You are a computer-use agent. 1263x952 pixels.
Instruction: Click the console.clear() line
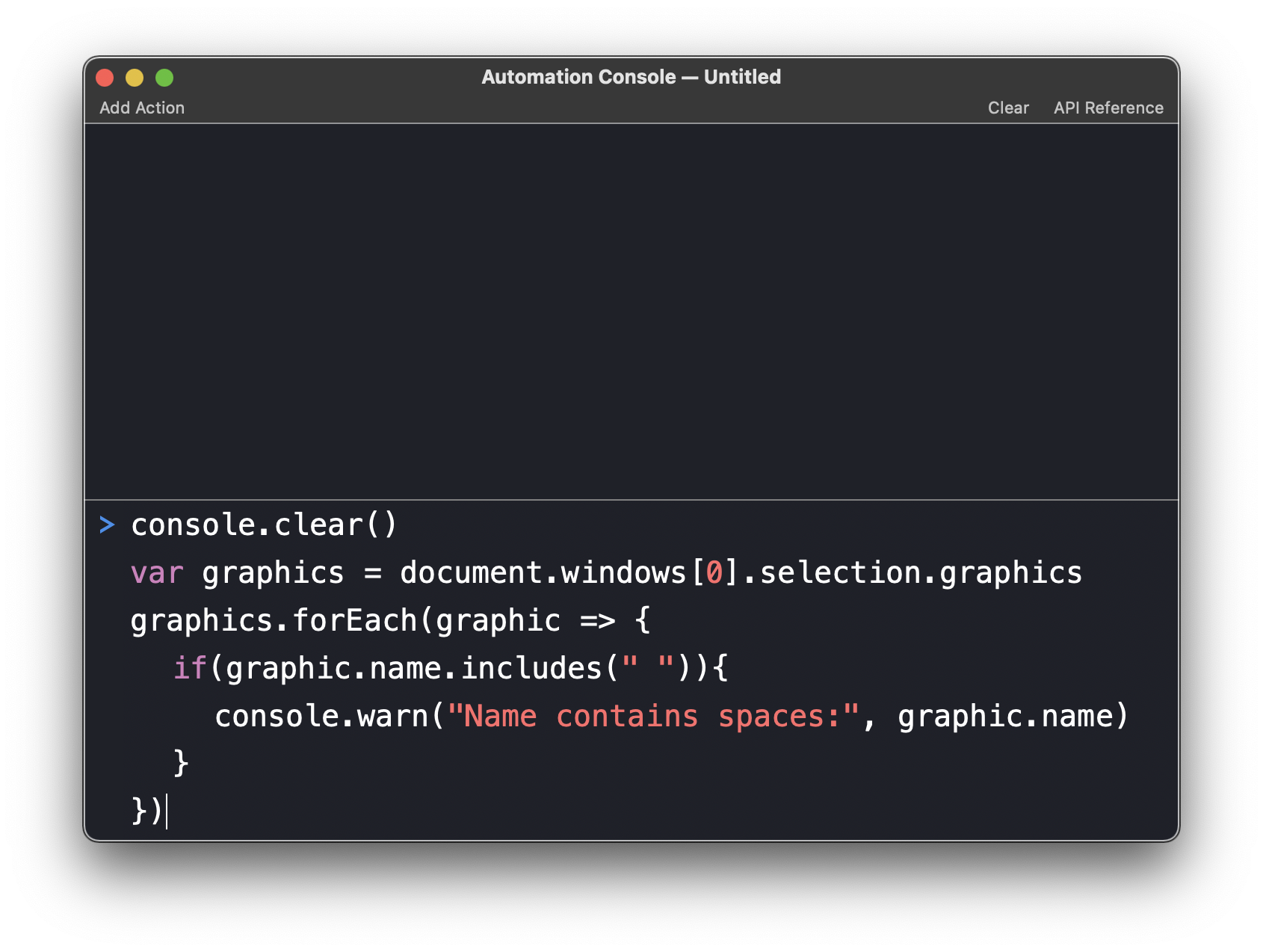click(x=264, y=525)
